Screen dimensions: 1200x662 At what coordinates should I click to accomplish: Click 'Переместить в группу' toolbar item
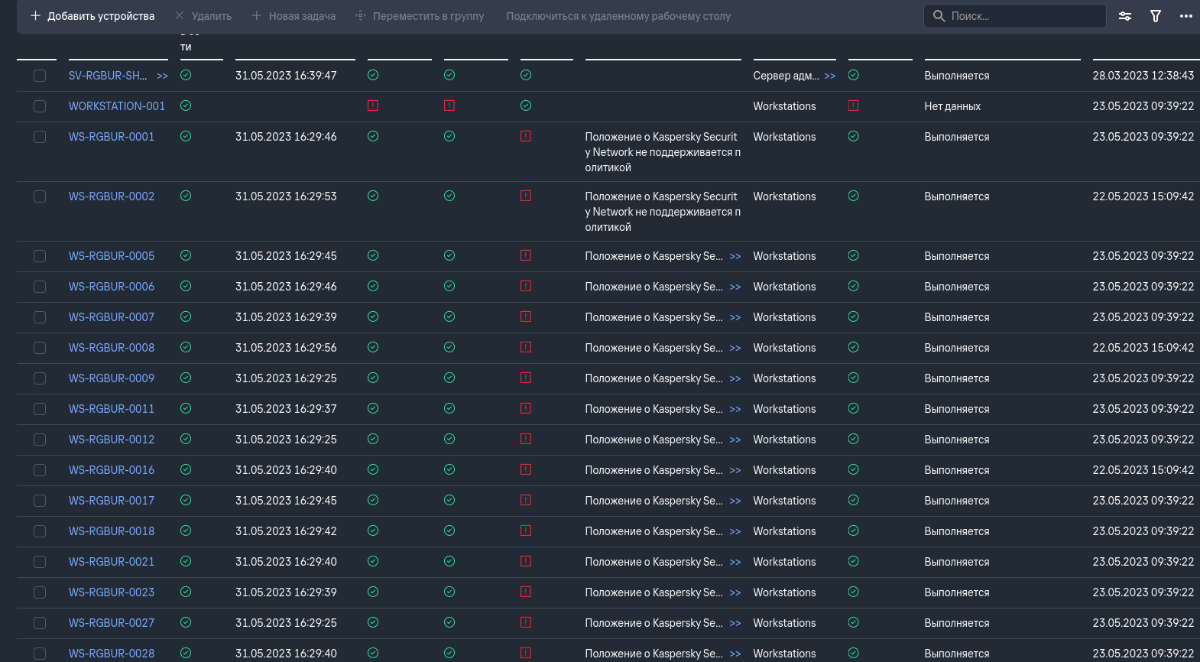pos(419,16)
